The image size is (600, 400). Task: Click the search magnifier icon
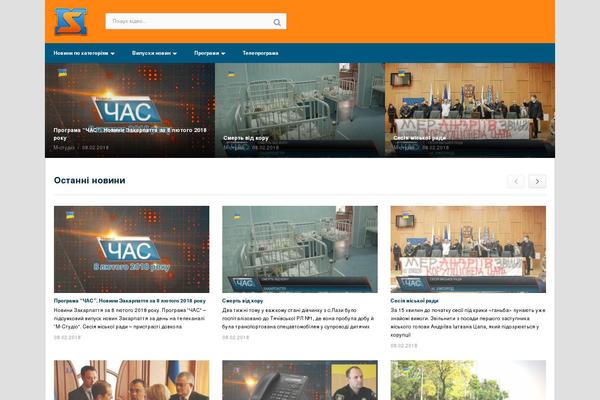pos(277,23)
